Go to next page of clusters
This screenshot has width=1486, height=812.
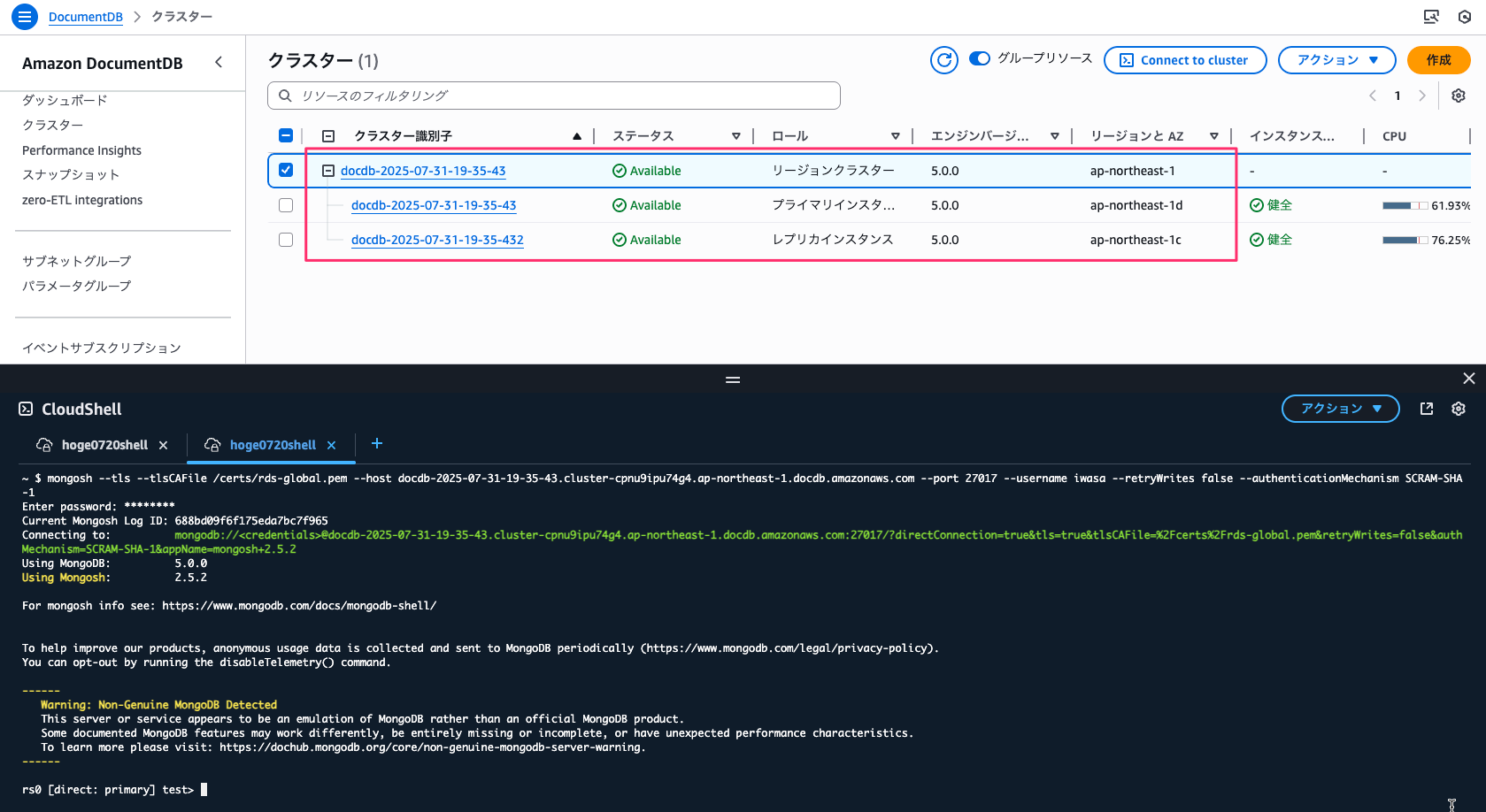coord(1422,96)
